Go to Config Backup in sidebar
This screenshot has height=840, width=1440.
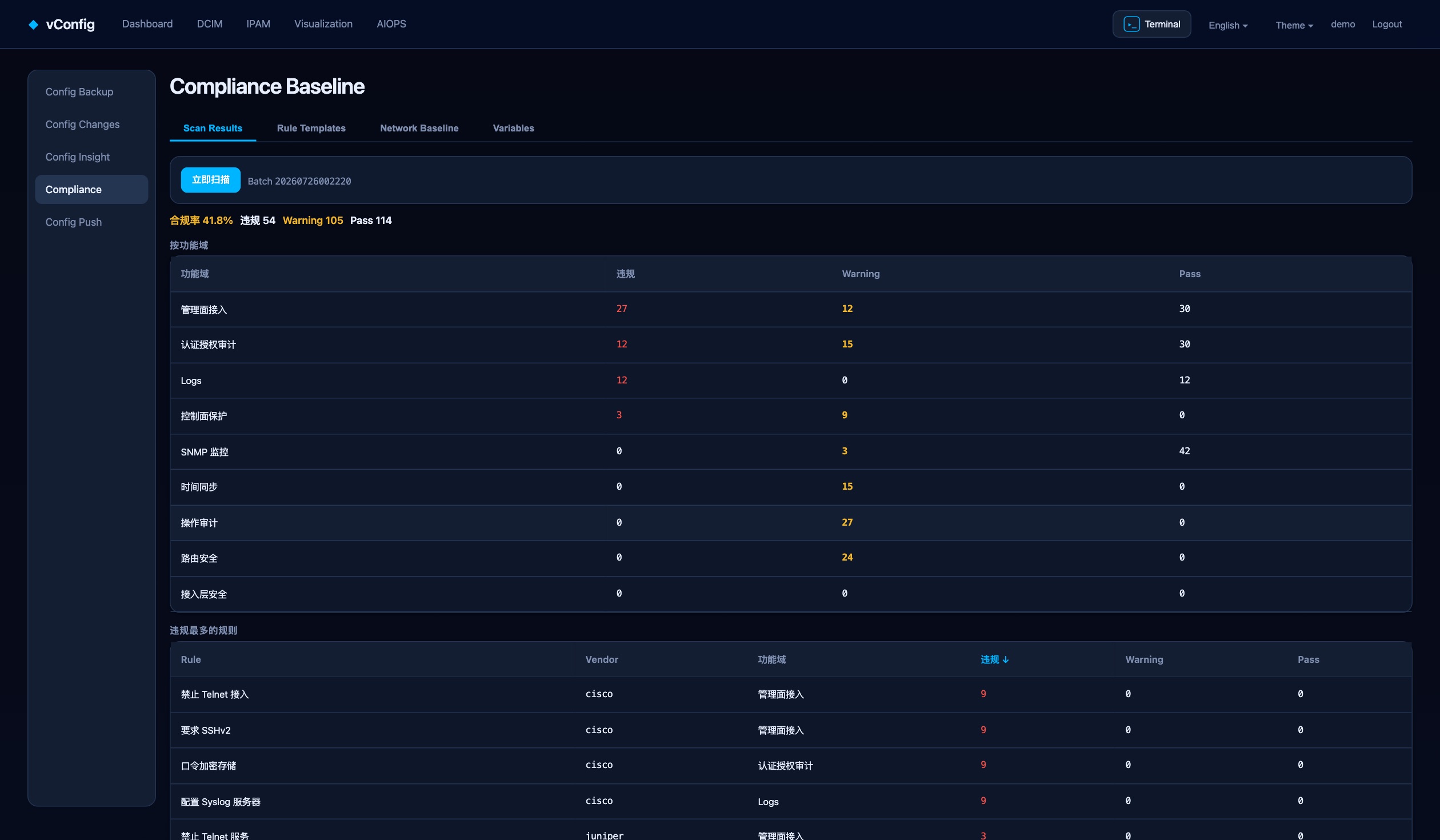(91, 92)
